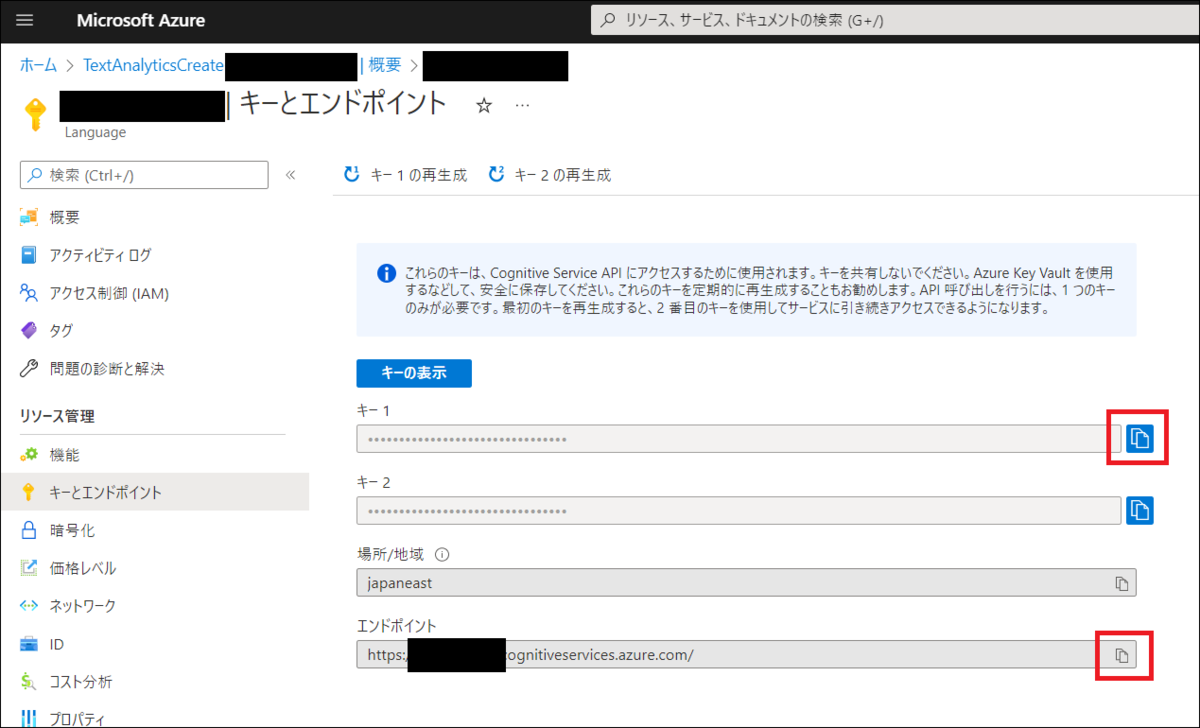The width and height of the screenshot is (1200, 728).
Task: Click the blue info icon in the notice banner
Action: tap(385, 273)
